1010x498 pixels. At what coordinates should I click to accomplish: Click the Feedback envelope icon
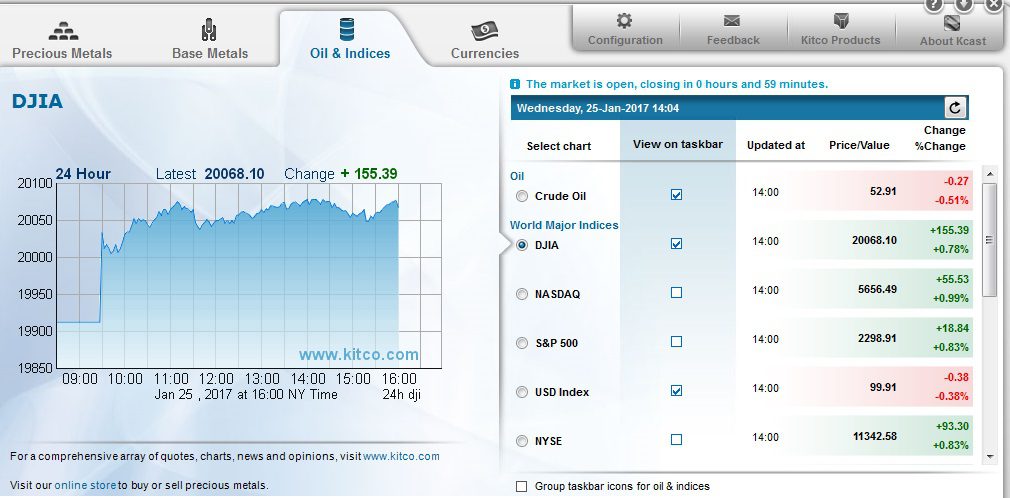pos(732,21)
